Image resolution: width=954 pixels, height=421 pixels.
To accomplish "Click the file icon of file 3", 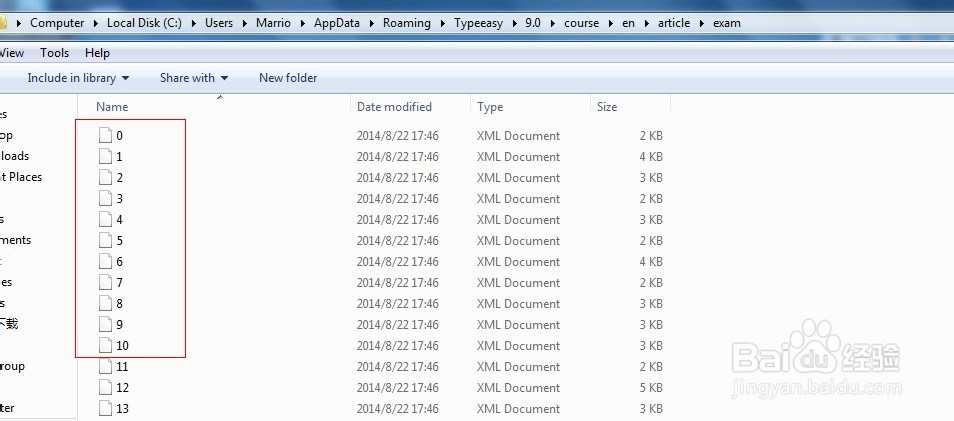I will point(105,198).
